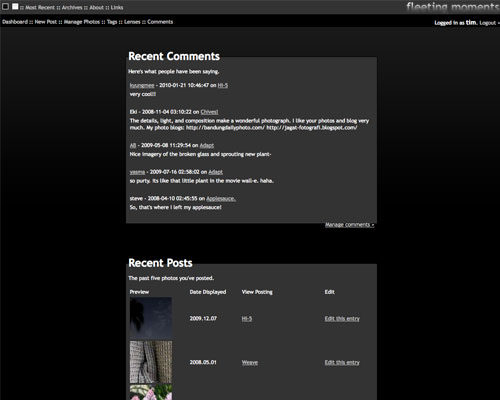
Task: Open the Comments admin section
Action: [x=160, y=22]
